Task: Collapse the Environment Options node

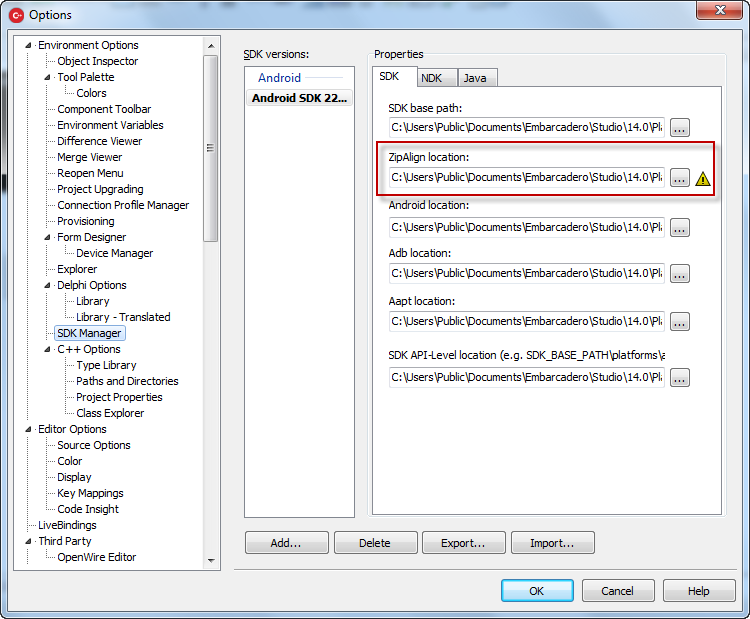Action: 28,45
